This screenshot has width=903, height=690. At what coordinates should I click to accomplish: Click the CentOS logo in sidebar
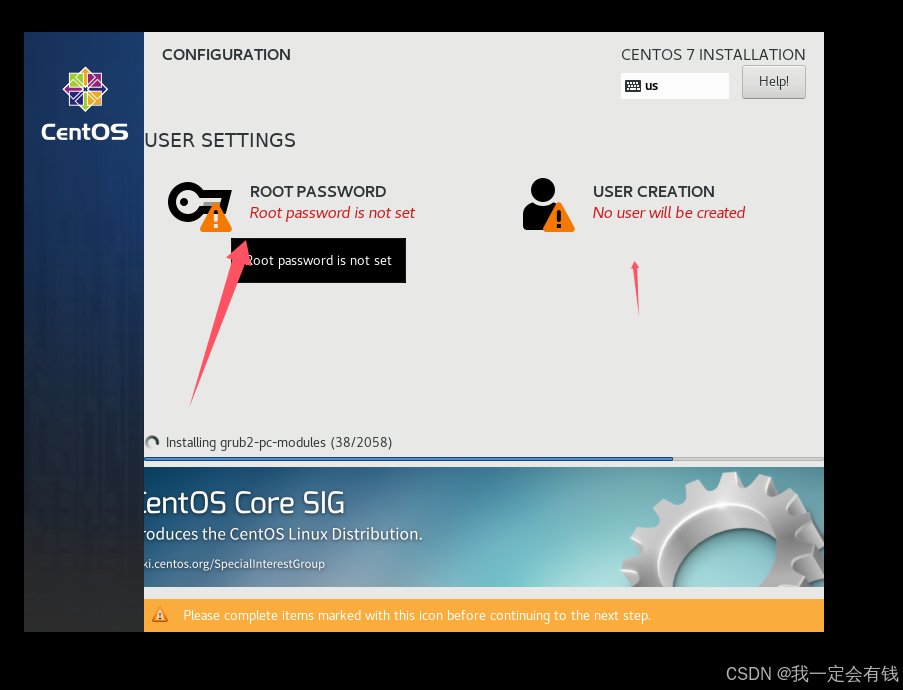pyautogui.click(x=85, y=89)
